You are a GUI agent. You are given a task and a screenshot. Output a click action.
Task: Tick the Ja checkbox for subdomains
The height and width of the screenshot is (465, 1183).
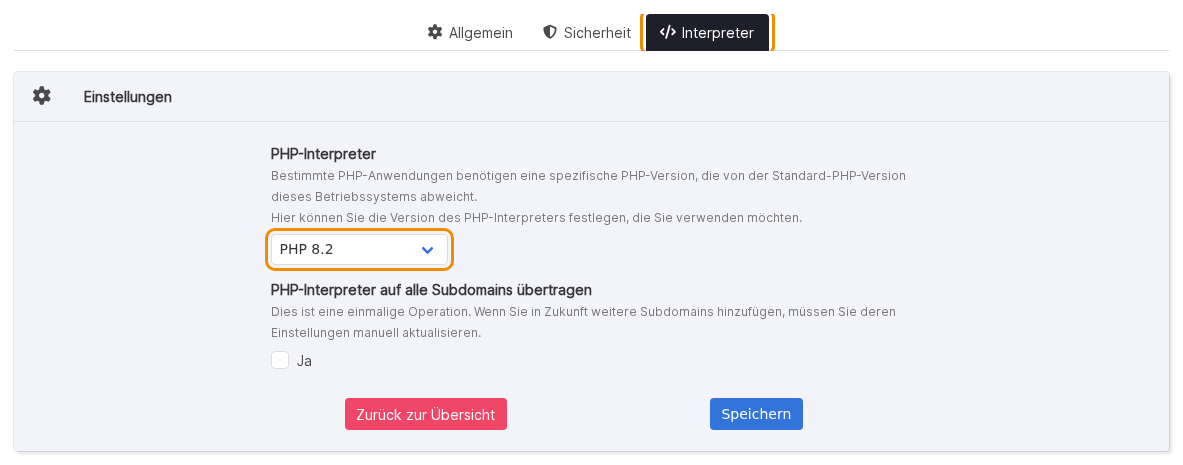tap(280, 360)
